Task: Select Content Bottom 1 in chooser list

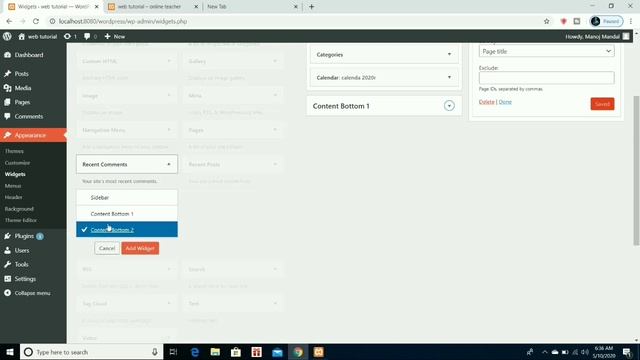Action: (127, 214)
